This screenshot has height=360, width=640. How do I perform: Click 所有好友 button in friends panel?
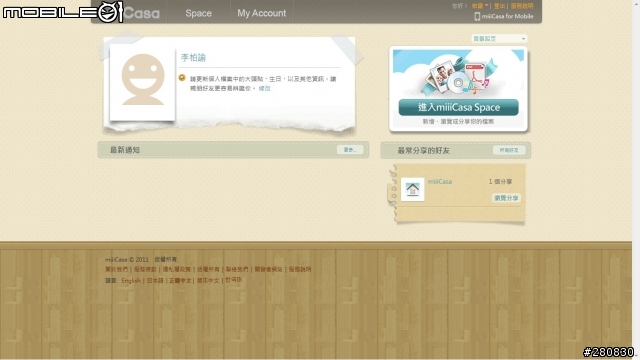pyautogui.click(x=509, y=150)
